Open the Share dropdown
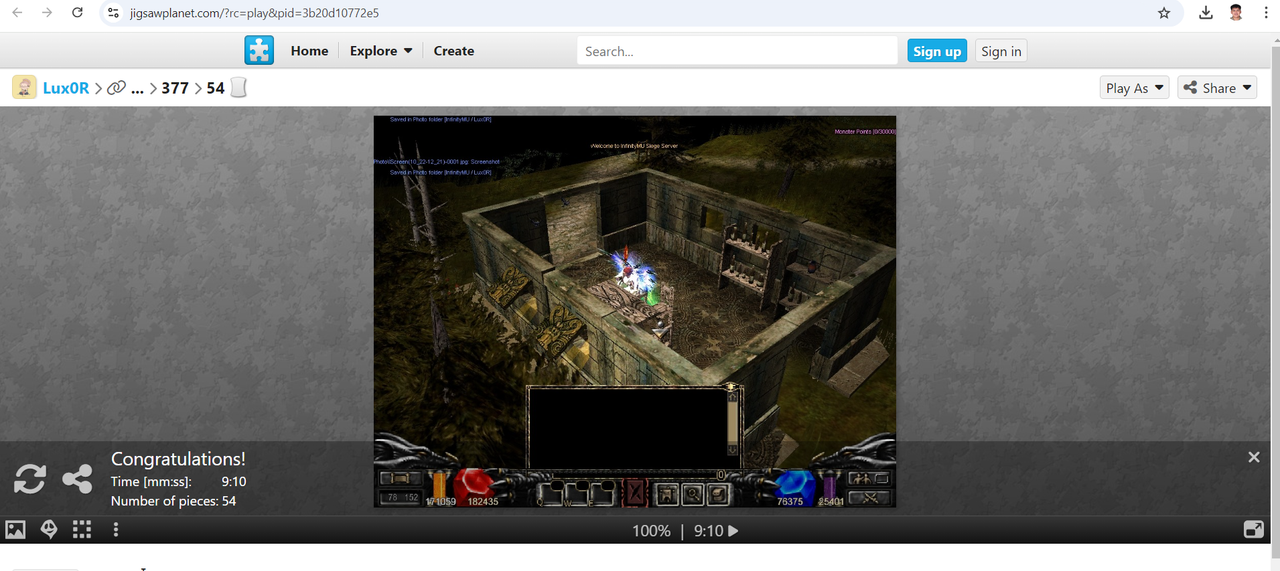The image size is (1280, 571). [x=1217, y=88]
